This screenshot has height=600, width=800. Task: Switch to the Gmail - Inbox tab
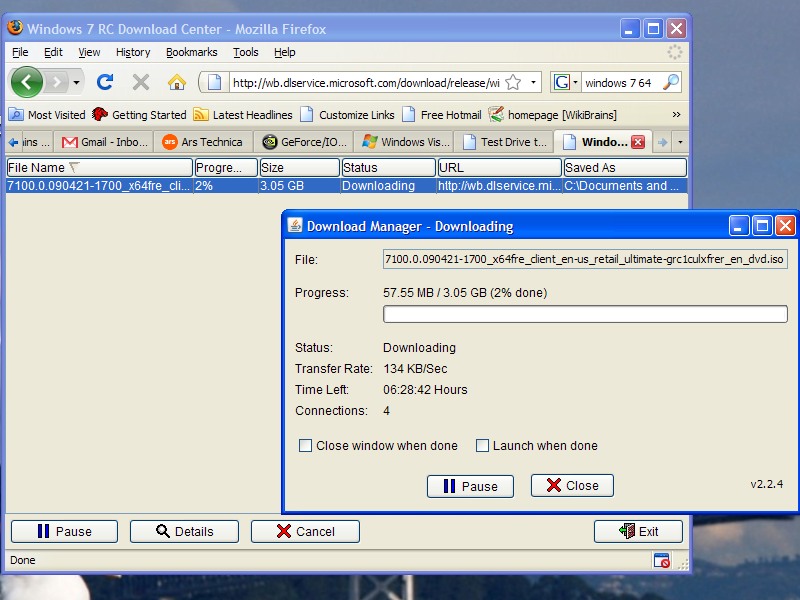click(105, 142)
